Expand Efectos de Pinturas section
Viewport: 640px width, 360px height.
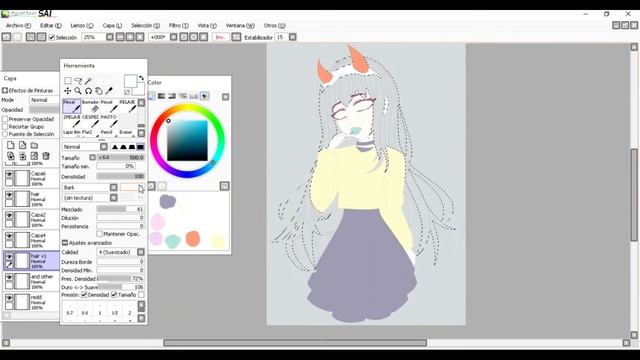click(x=5, y=90)
